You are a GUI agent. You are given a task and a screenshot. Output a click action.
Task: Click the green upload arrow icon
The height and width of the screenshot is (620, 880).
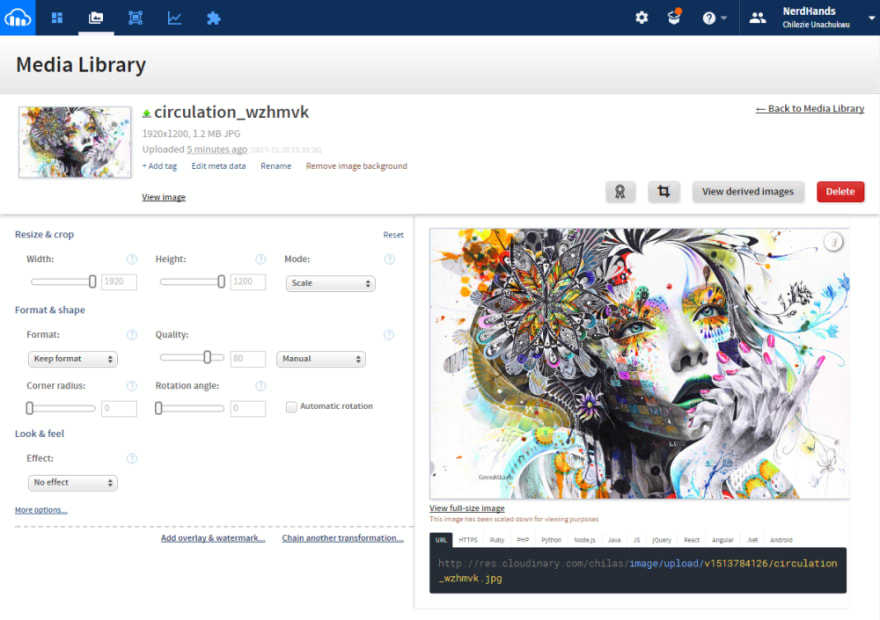[x=146, y=113]
